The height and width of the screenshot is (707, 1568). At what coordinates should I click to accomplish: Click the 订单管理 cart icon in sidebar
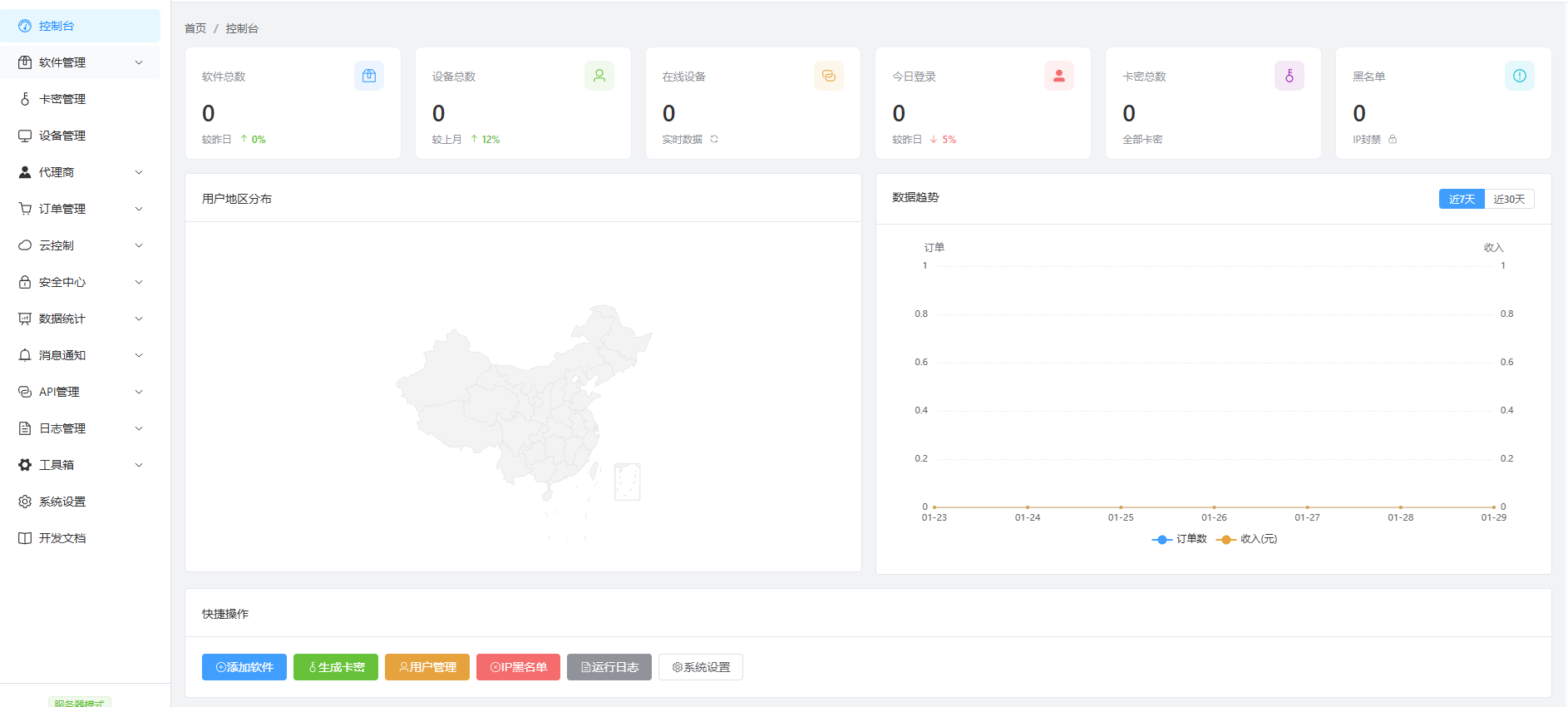(x=25, y=209)
